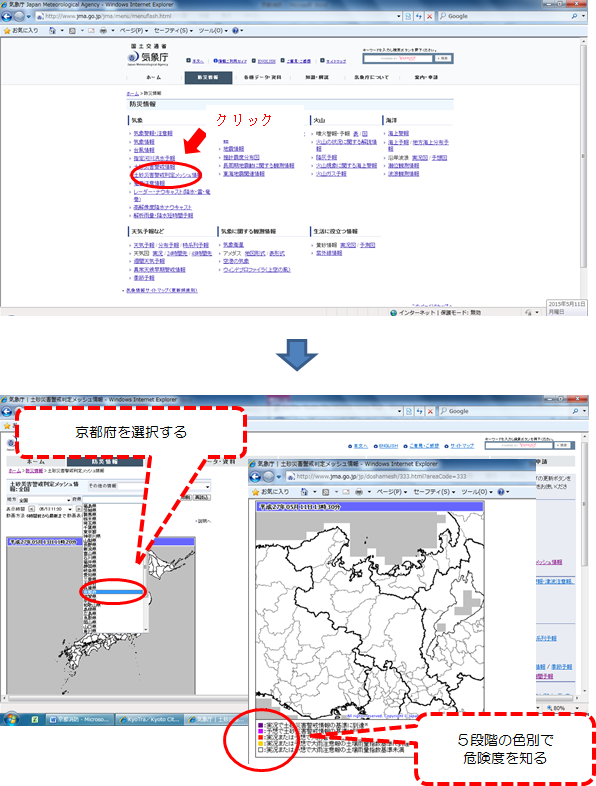Open the 地方 全国 region dropdown
This screenshot has width=596, height=786.
pos(45,500)
